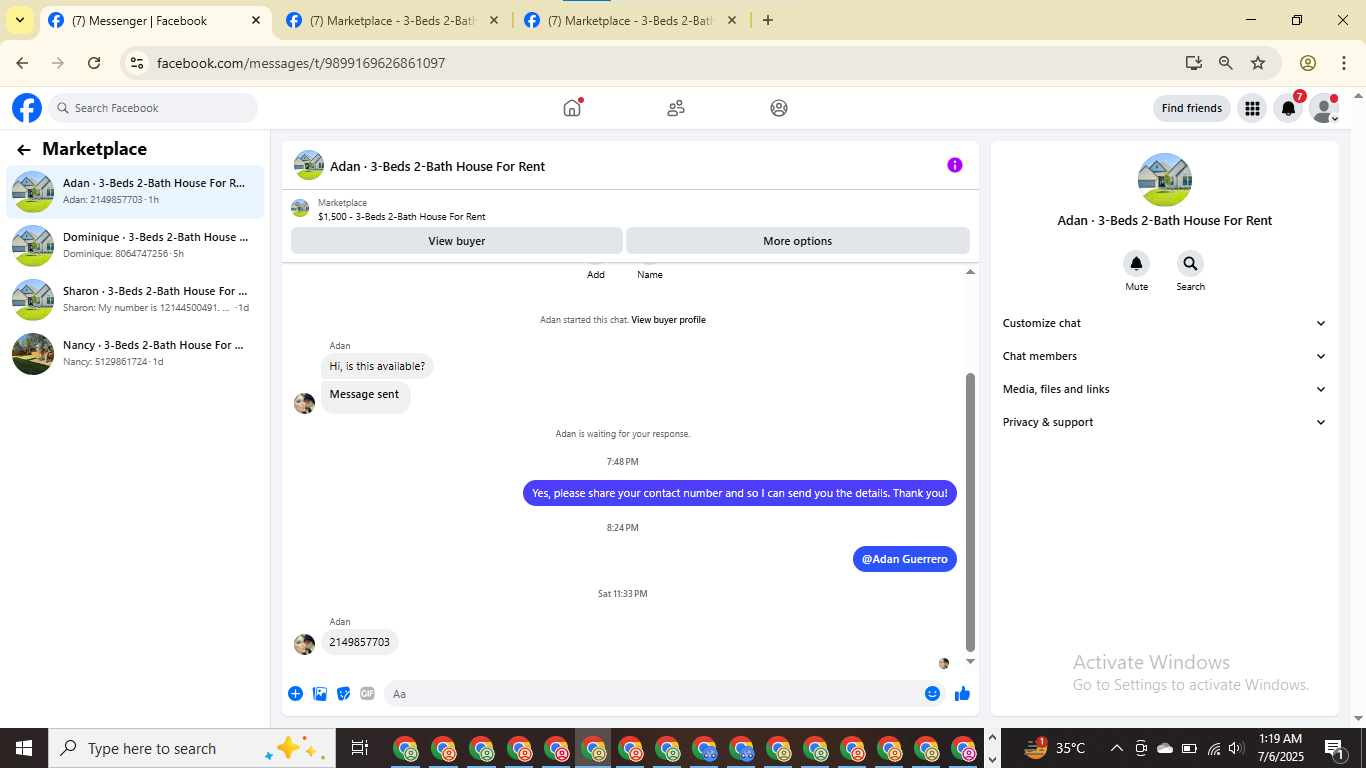1366x768 pixels.
Task: Click the @Adan Guerrero mention bubble
Action: coord(905,559)
